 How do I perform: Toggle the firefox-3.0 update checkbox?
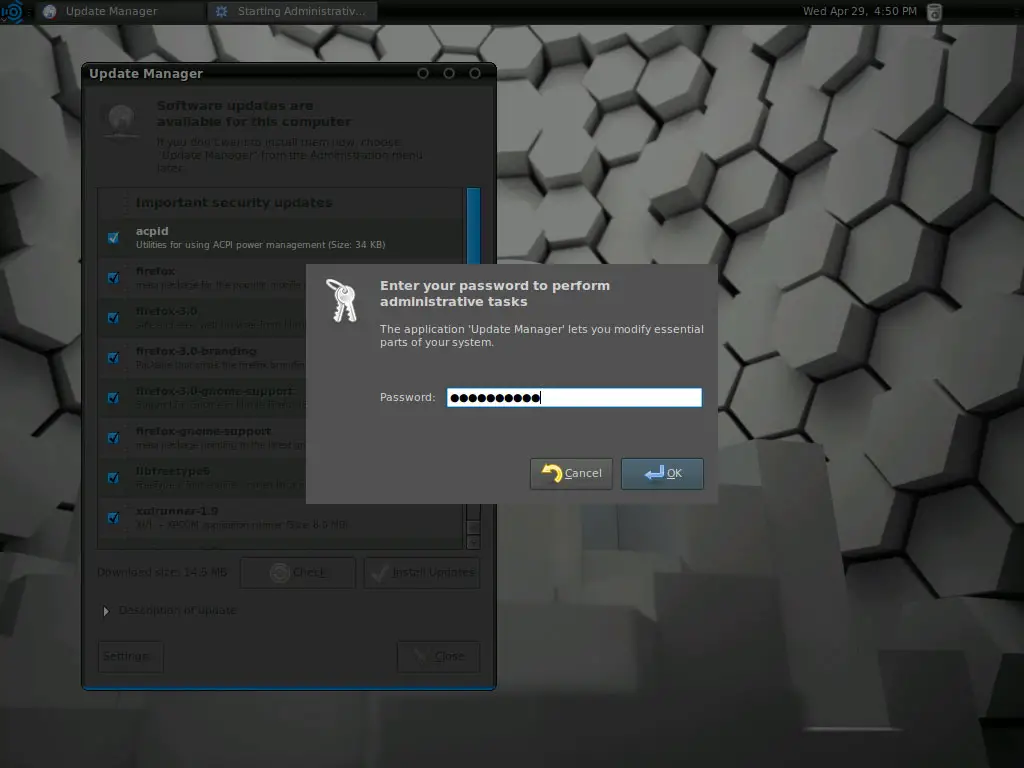tap(114, 317)
